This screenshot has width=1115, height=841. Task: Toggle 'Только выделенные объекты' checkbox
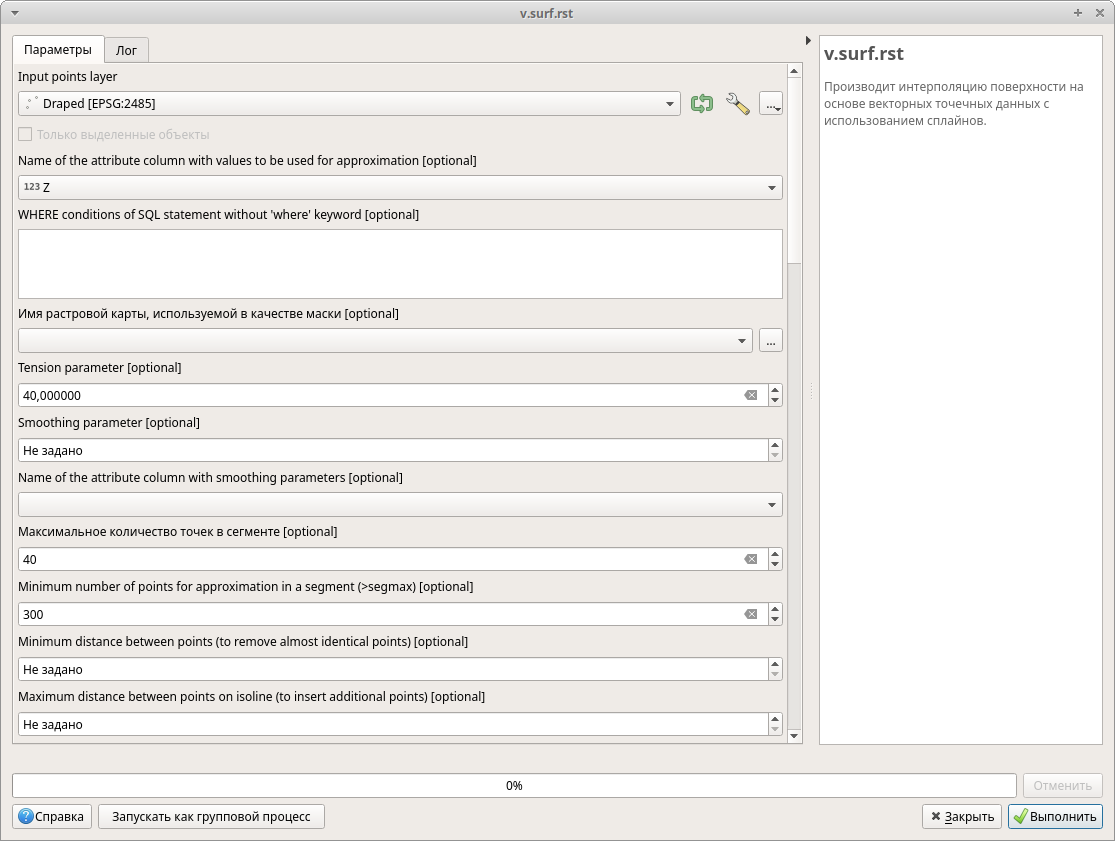(x=26, y=134)
